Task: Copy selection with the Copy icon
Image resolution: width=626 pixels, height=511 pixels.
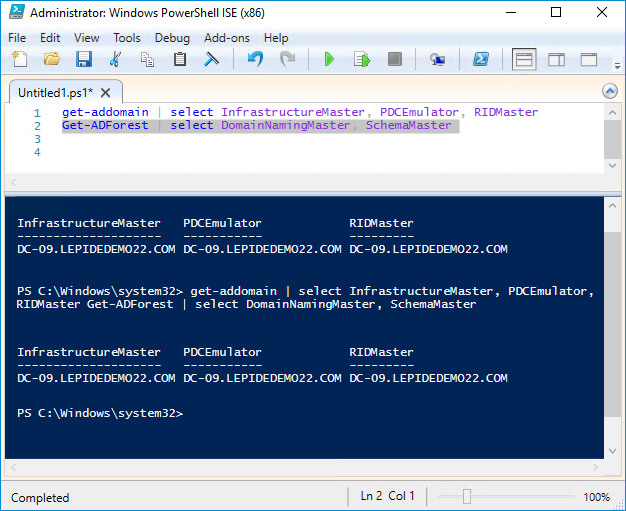Action: point(147,59)
